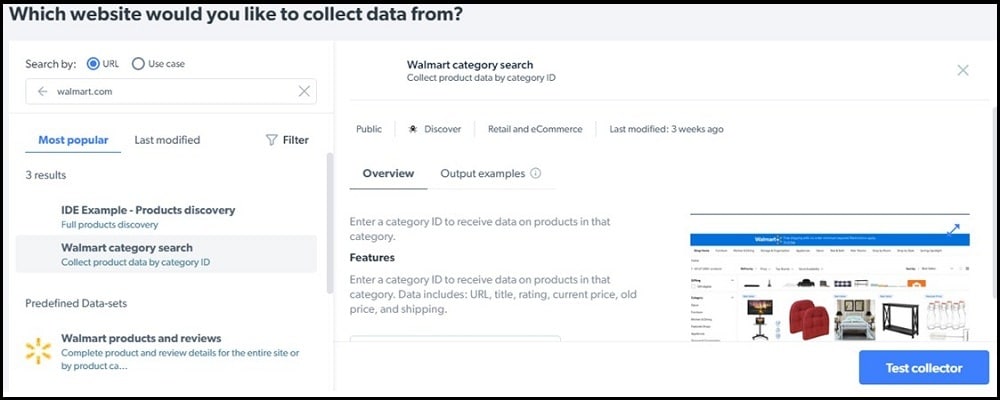
Task: Click the 3 results count text
Action: tap(45, 175)
